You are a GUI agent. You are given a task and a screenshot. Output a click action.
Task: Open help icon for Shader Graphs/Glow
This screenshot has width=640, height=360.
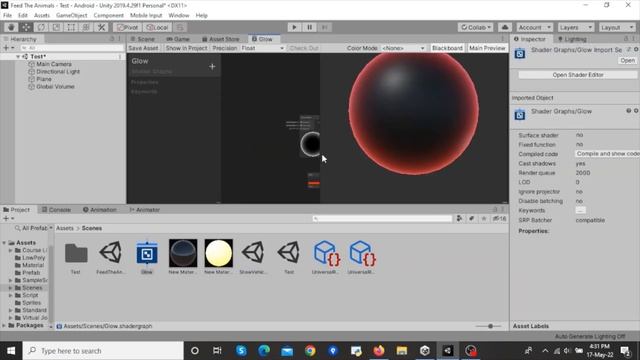pyautogui.click(x=629, y=111)
